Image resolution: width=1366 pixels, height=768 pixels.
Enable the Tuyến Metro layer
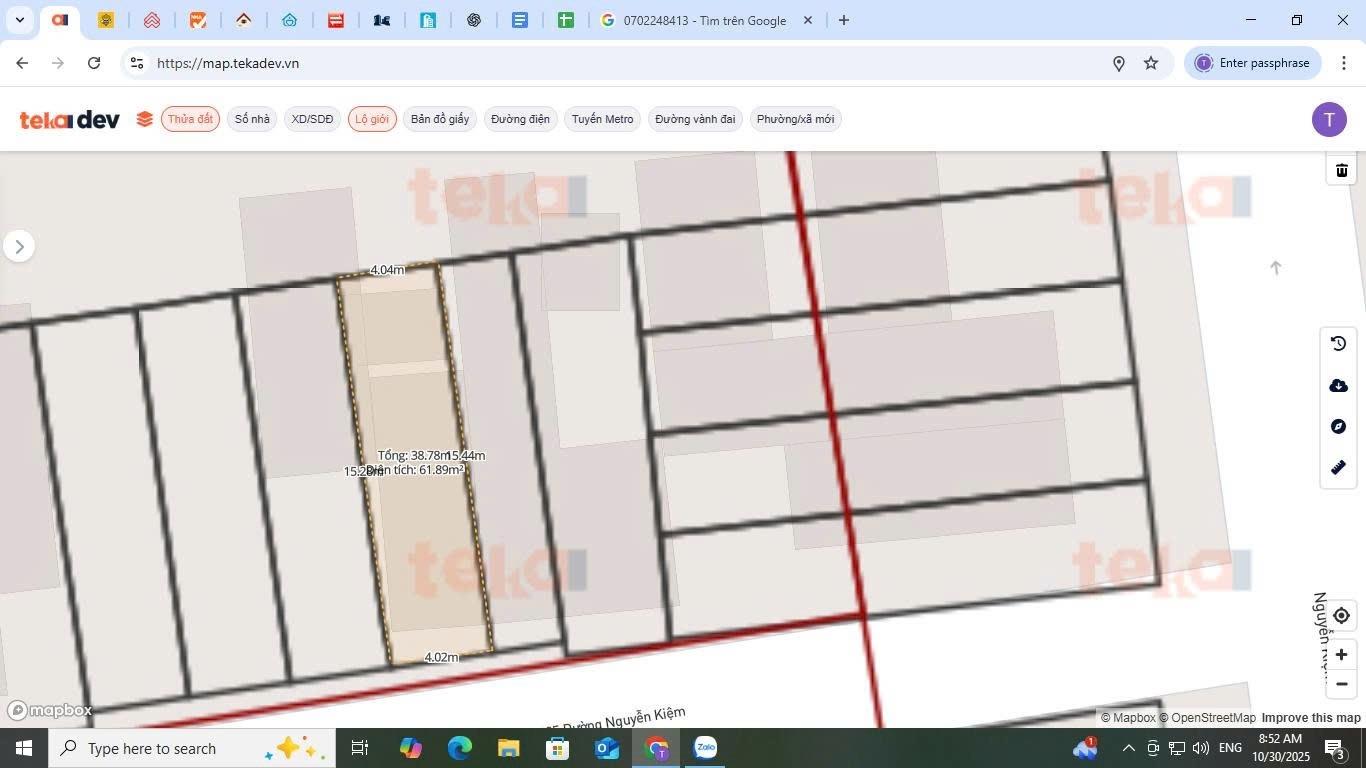pyautogui.click(x=602, y=119)
